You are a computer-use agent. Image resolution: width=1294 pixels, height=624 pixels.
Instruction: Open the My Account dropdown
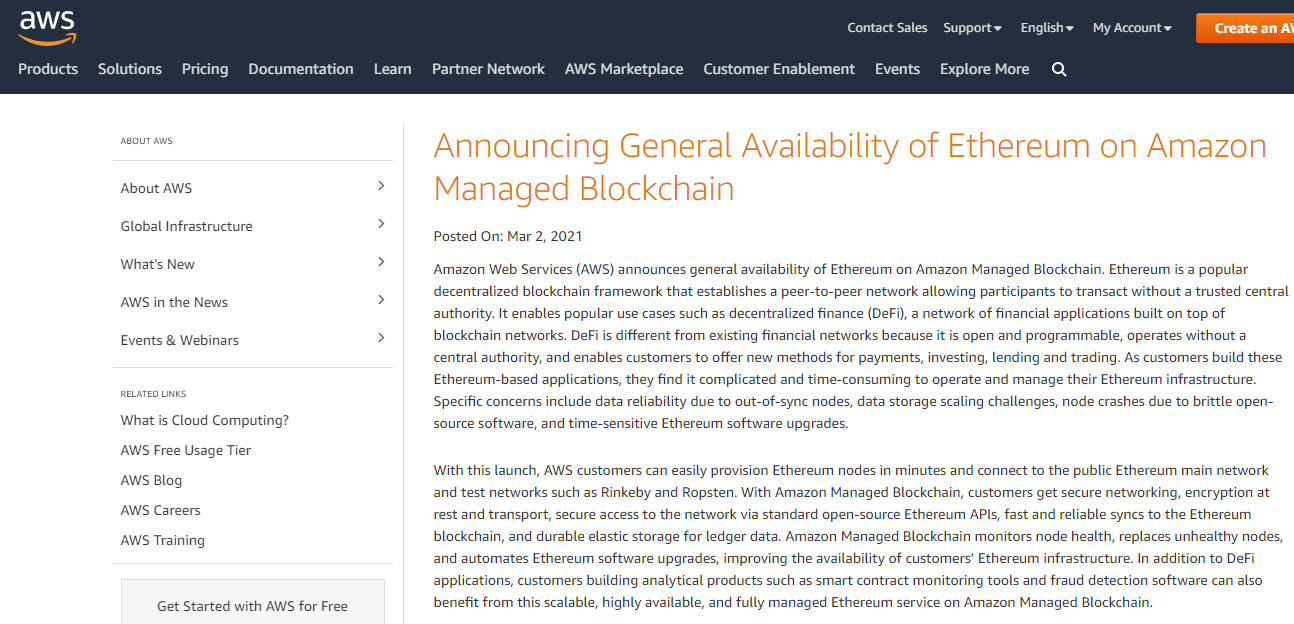pyautogui.click(x=1131, y=28)
